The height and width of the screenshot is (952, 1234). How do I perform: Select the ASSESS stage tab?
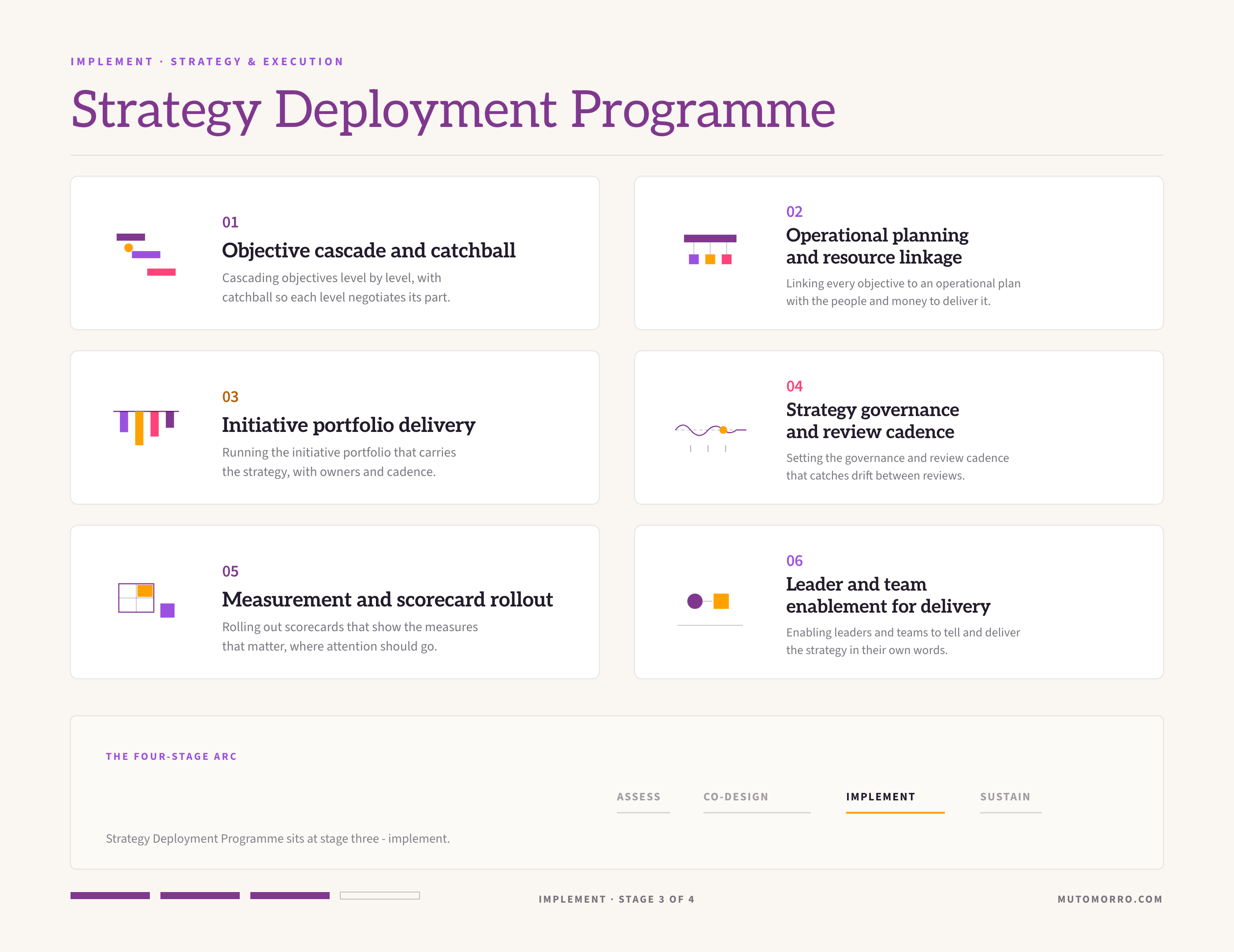coord(643,801)
